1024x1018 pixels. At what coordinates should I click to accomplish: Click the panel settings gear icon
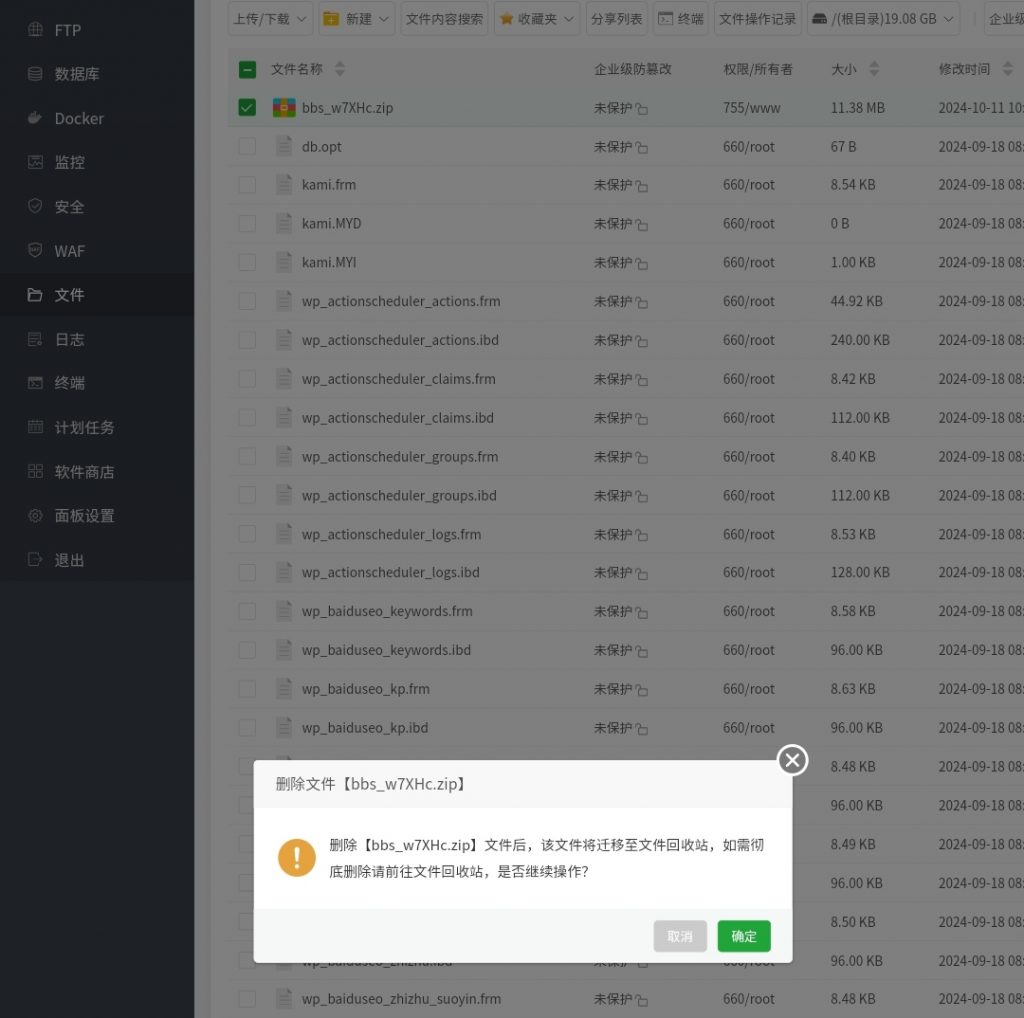[35, 516]
